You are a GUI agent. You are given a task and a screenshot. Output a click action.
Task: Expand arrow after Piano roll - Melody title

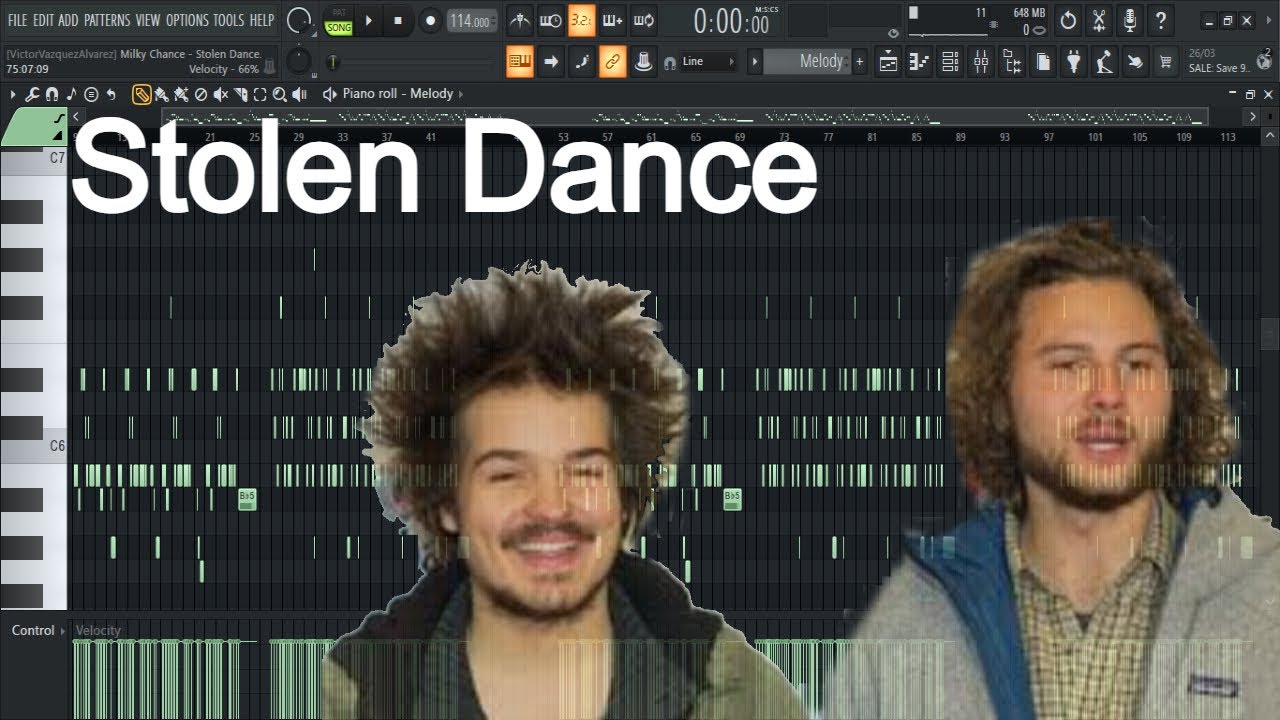click(x=461, y=94)
